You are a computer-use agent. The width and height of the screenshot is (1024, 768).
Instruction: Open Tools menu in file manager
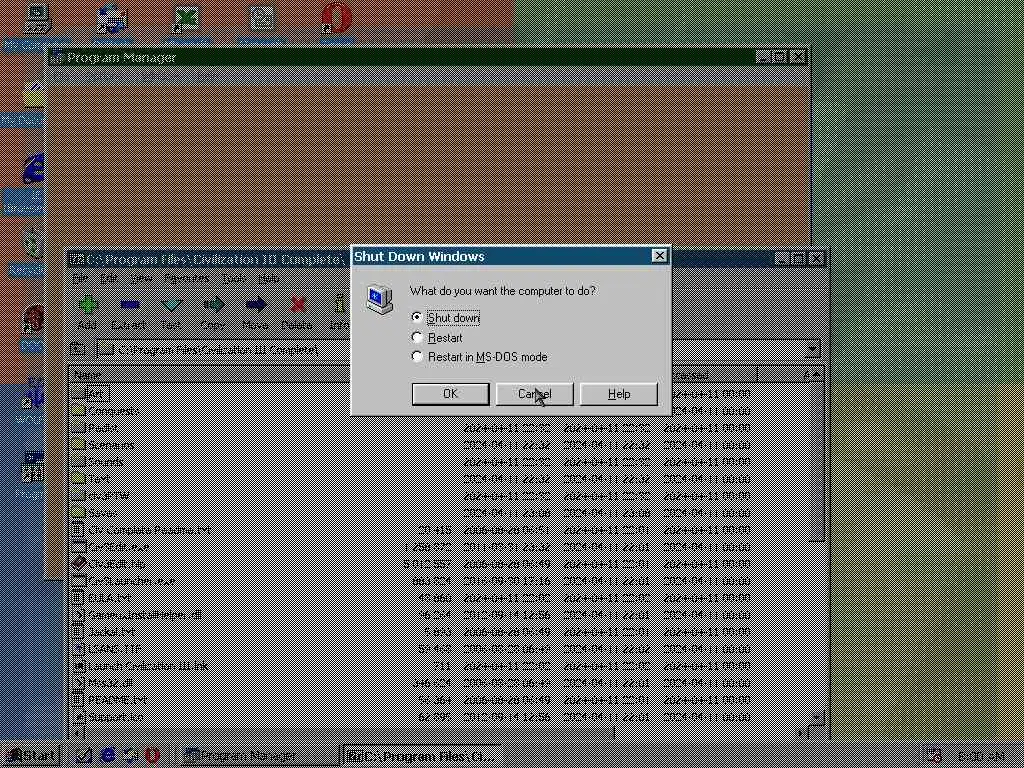[x=233, y=278]
